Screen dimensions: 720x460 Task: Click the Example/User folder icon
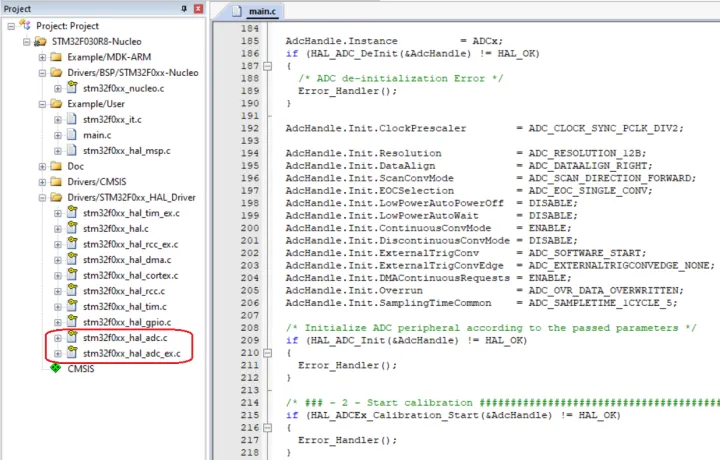click(x=56, y=104)
